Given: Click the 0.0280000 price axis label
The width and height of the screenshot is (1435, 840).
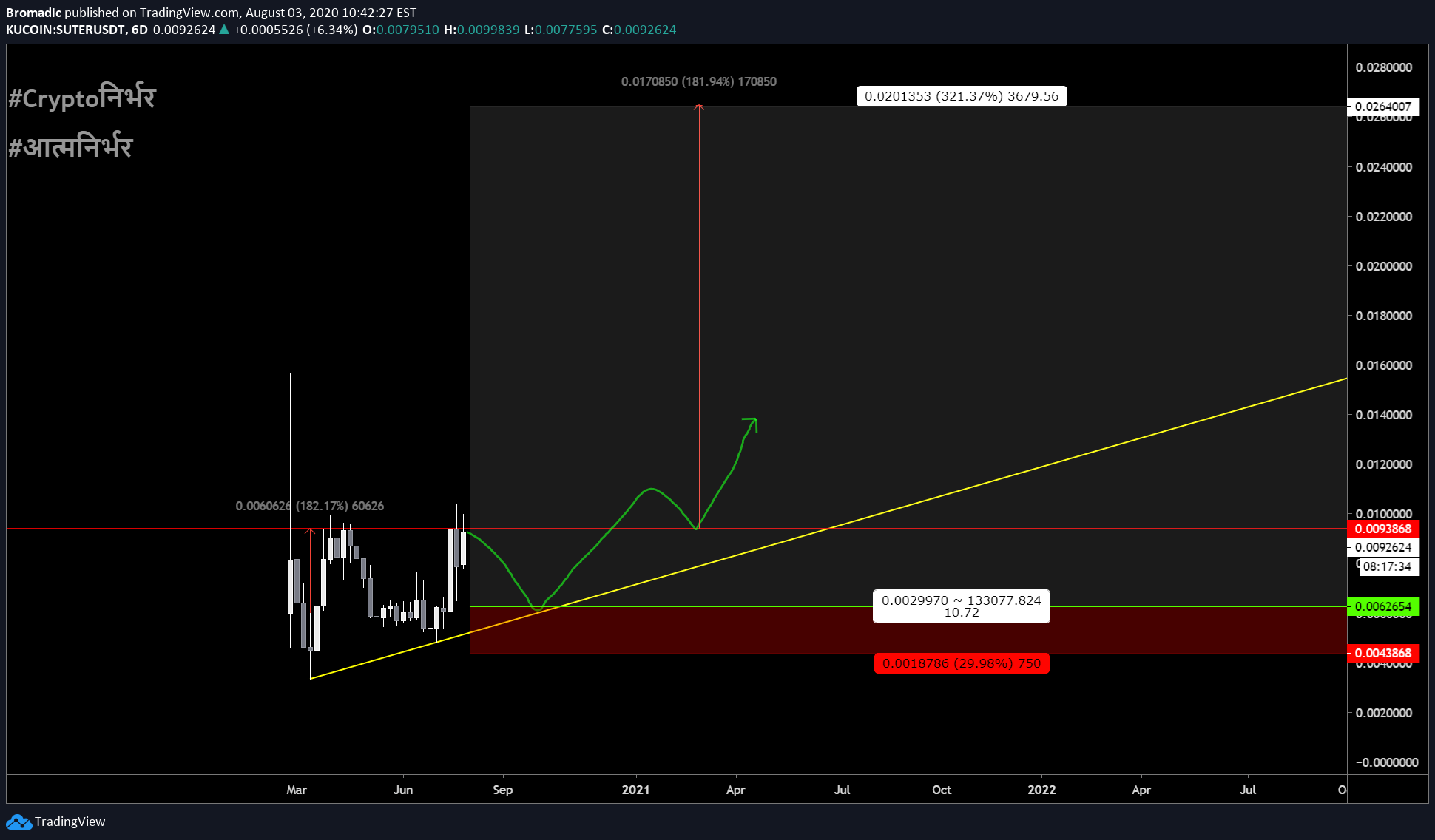Looking at the screenshot, I should 1383,67.
